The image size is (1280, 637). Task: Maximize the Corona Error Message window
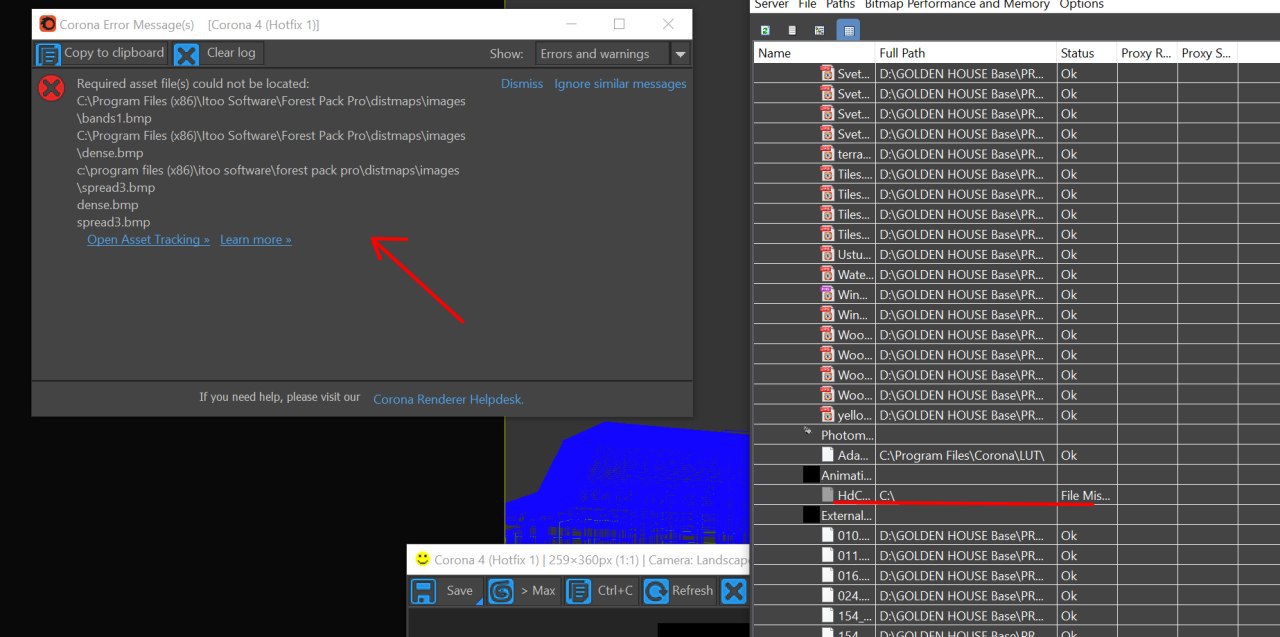point(619,24)
